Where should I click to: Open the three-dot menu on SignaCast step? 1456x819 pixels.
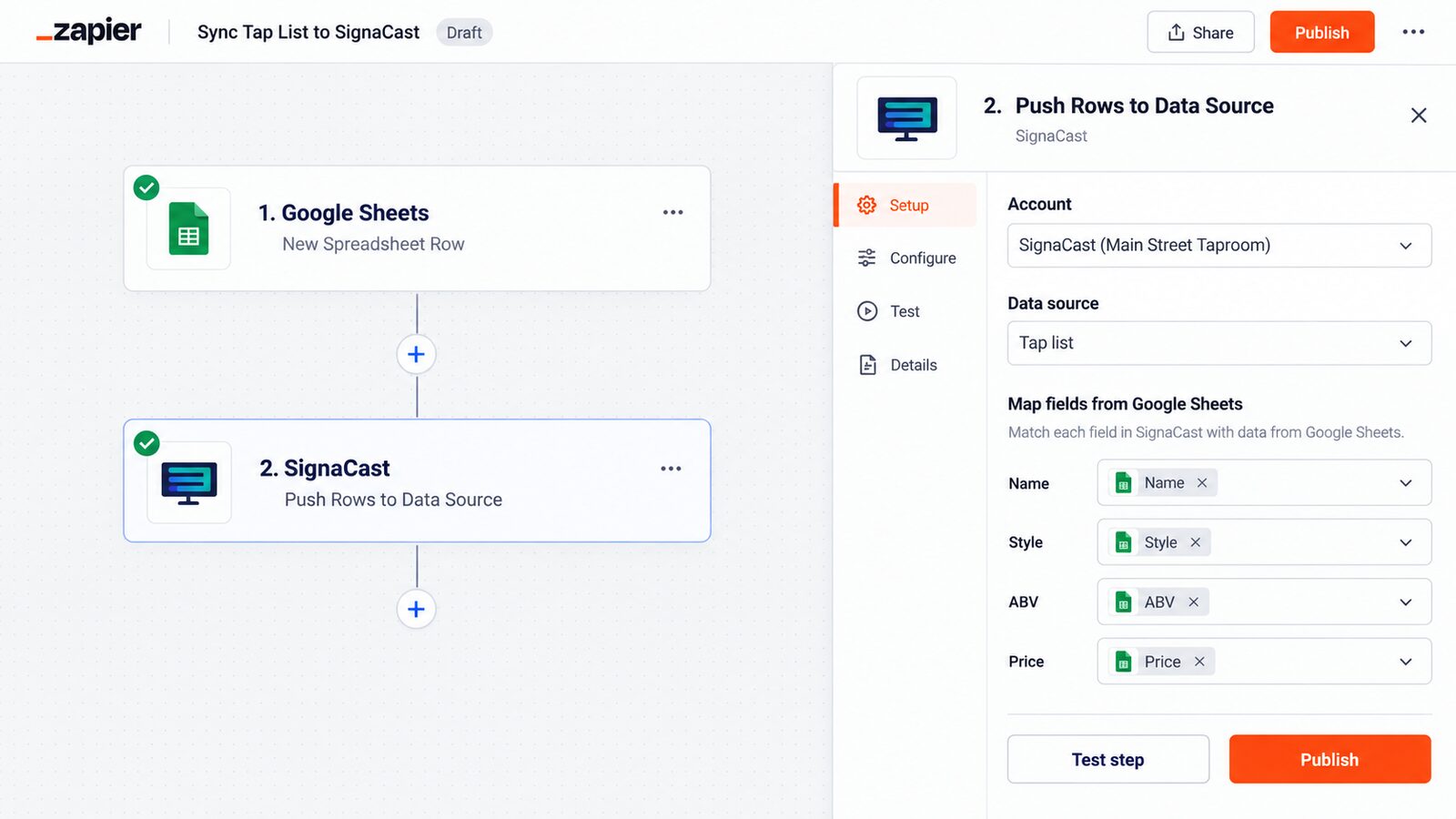click(x=671, y=469)
